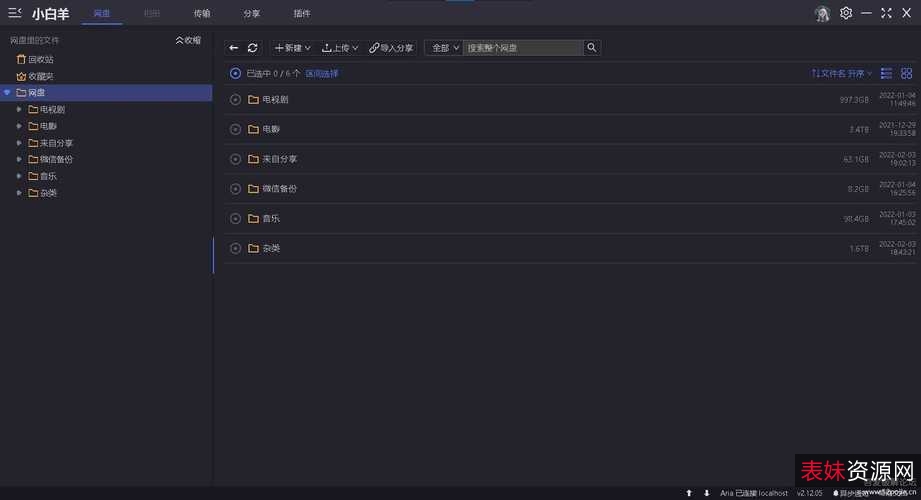921x500 pixels.
Task: Open the 文件名 升序 sort dropdown
Action: coord(842,73)
